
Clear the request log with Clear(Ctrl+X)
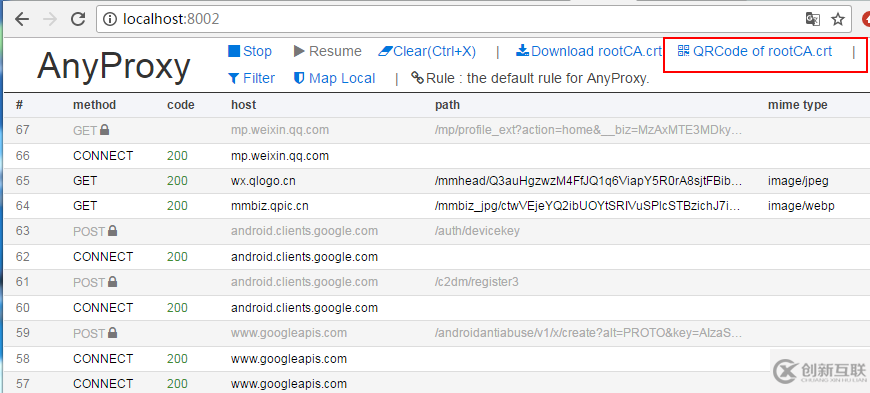point(427,51)
